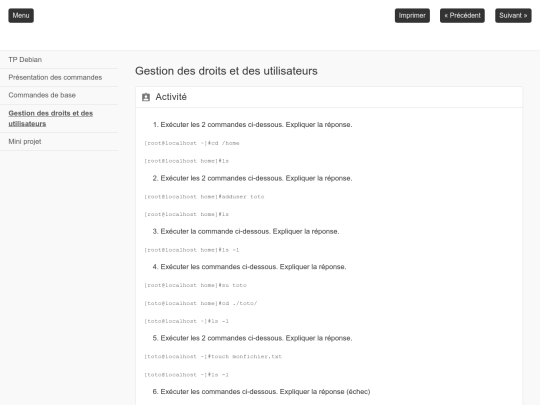
Task: Open Mini projet section
Action: pyautogui.click(x=25, y=142)
